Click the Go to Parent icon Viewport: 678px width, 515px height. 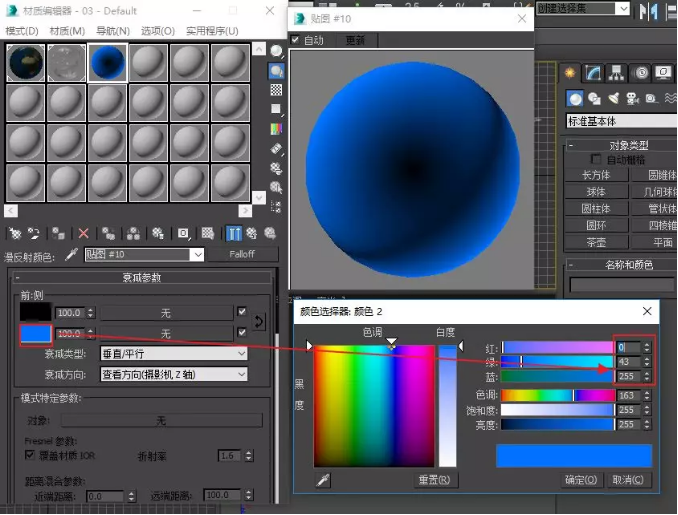(x=252, y=234)
